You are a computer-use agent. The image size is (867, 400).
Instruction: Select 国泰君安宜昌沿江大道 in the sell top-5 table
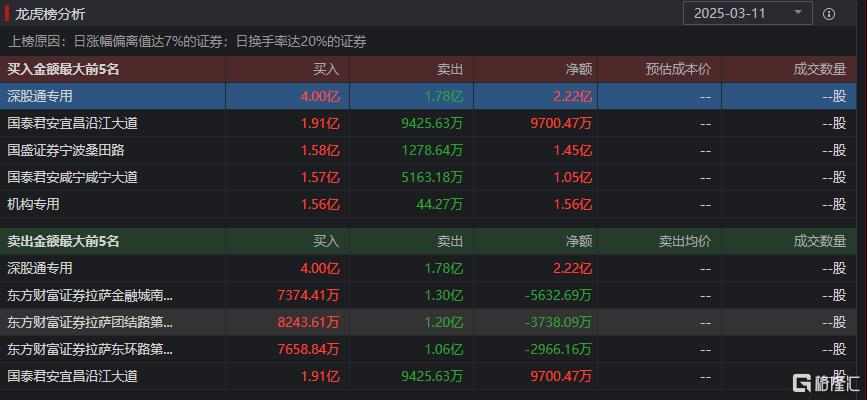point(428,376)
